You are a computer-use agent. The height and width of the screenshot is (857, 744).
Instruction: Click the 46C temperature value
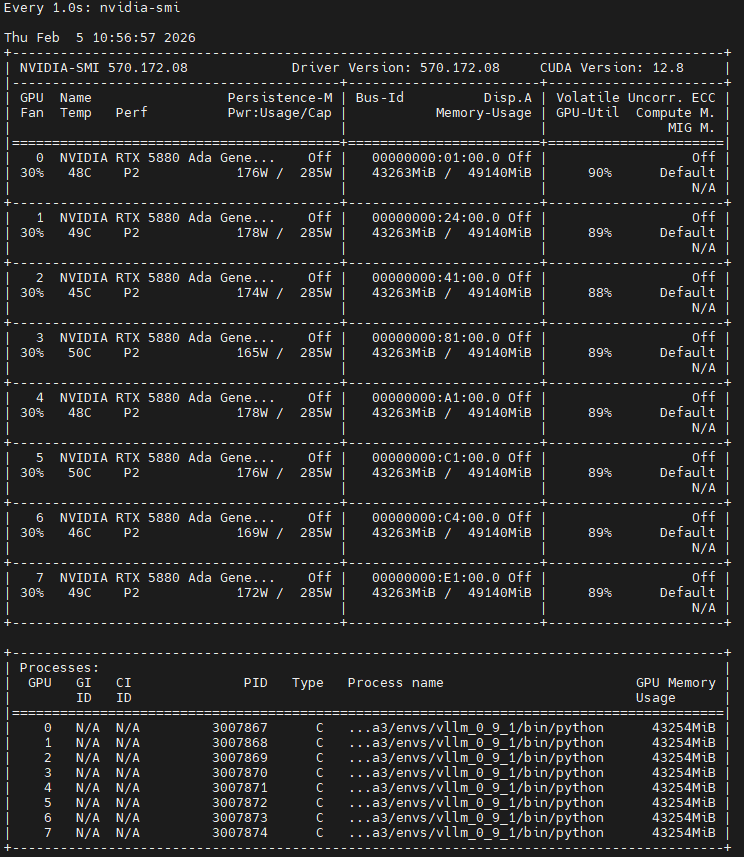80,533
